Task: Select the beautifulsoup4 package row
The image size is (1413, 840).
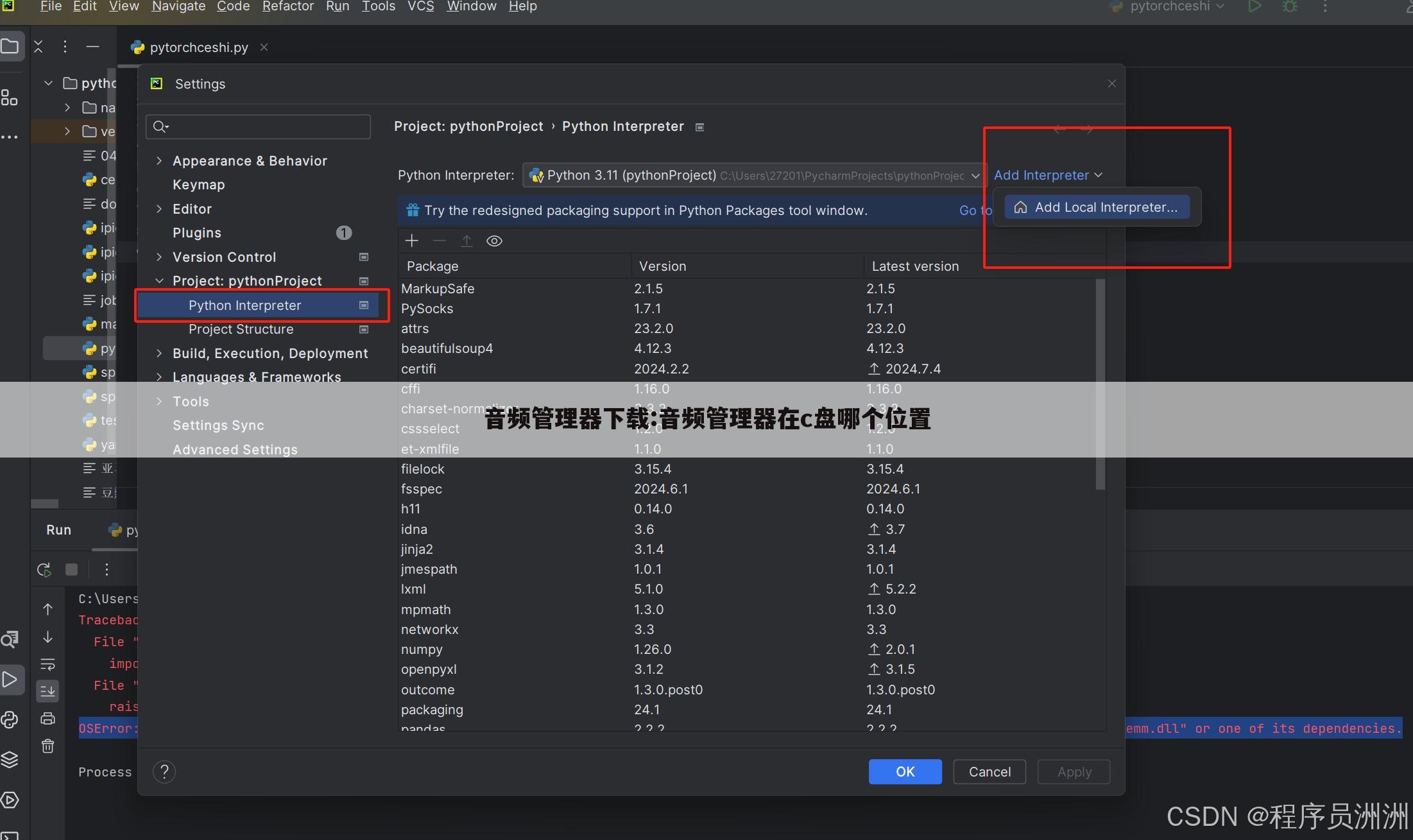Action: pyautogui.click(x=747, y=348)
